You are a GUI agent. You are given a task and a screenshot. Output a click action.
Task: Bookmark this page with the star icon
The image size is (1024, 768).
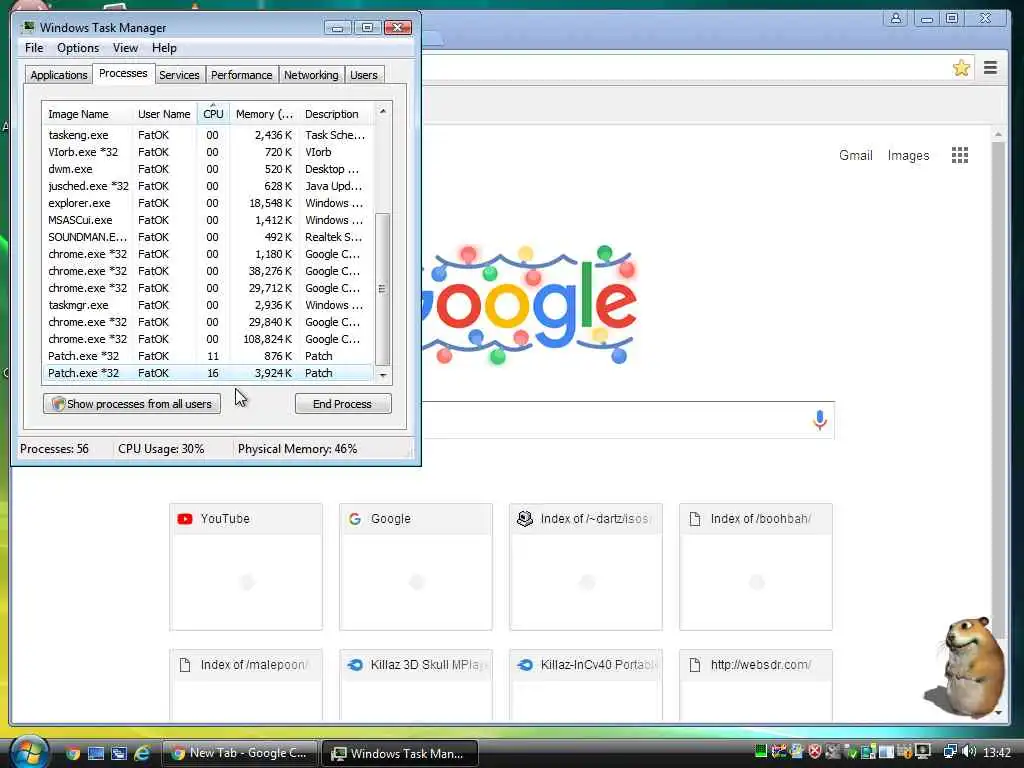tap(961, 68)
